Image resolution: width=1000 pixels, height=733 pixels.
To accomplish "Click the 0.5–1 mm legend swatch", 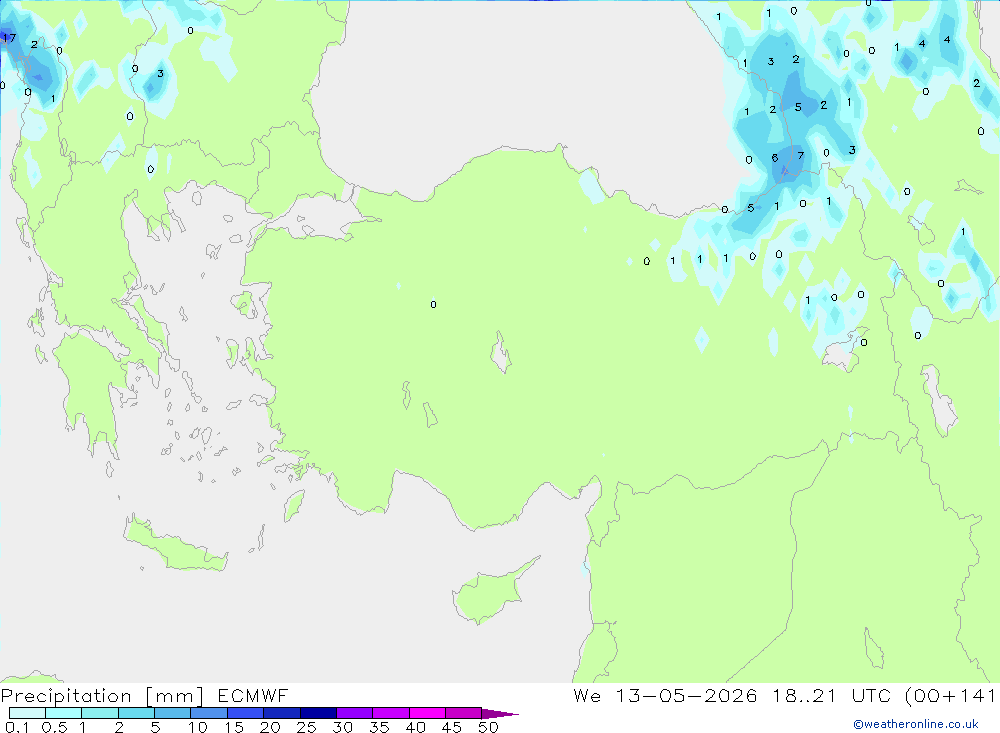I will [x=63, y=713].
